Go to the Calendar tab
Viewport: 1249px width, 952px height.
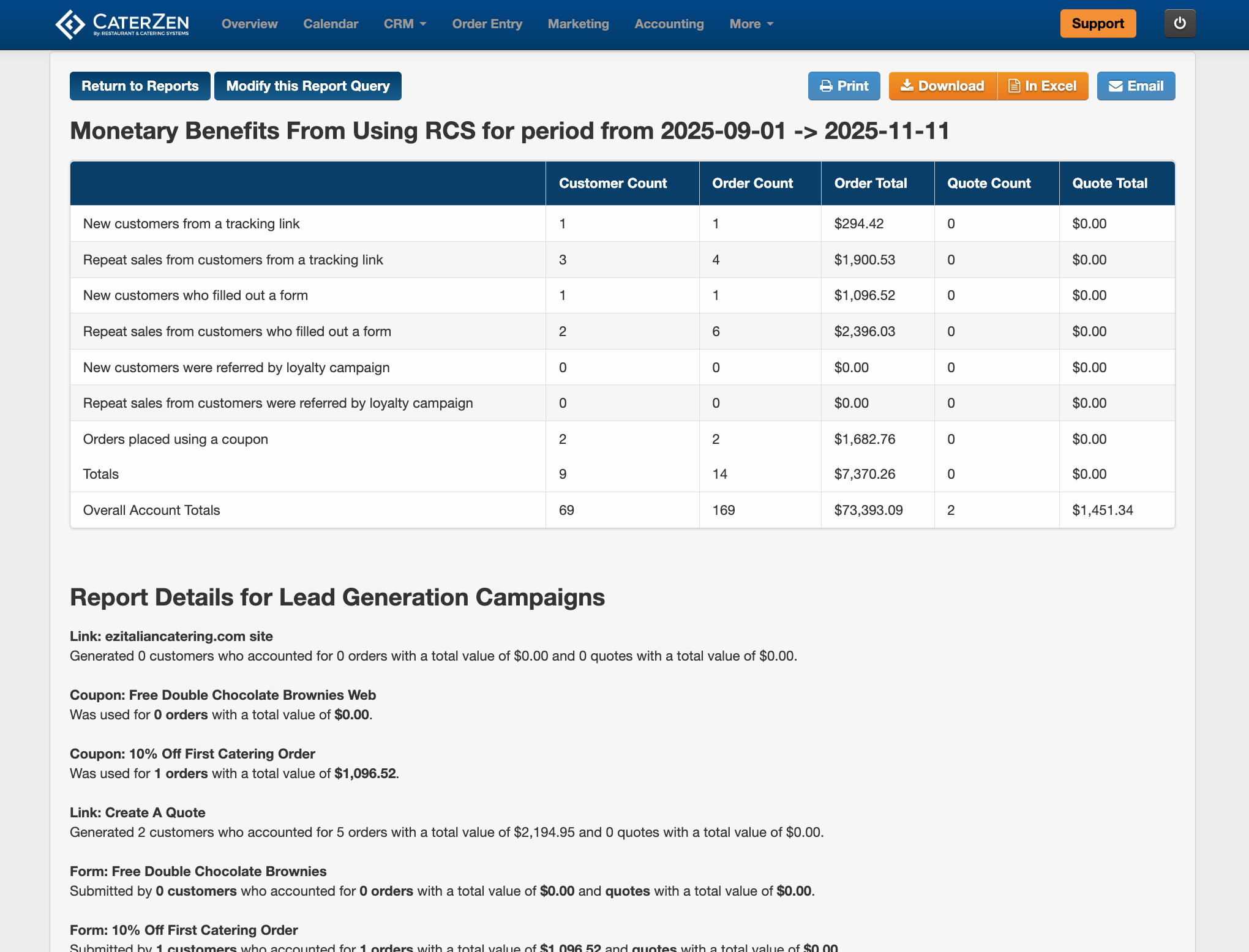pyautogui.click(x=331, y=24)
